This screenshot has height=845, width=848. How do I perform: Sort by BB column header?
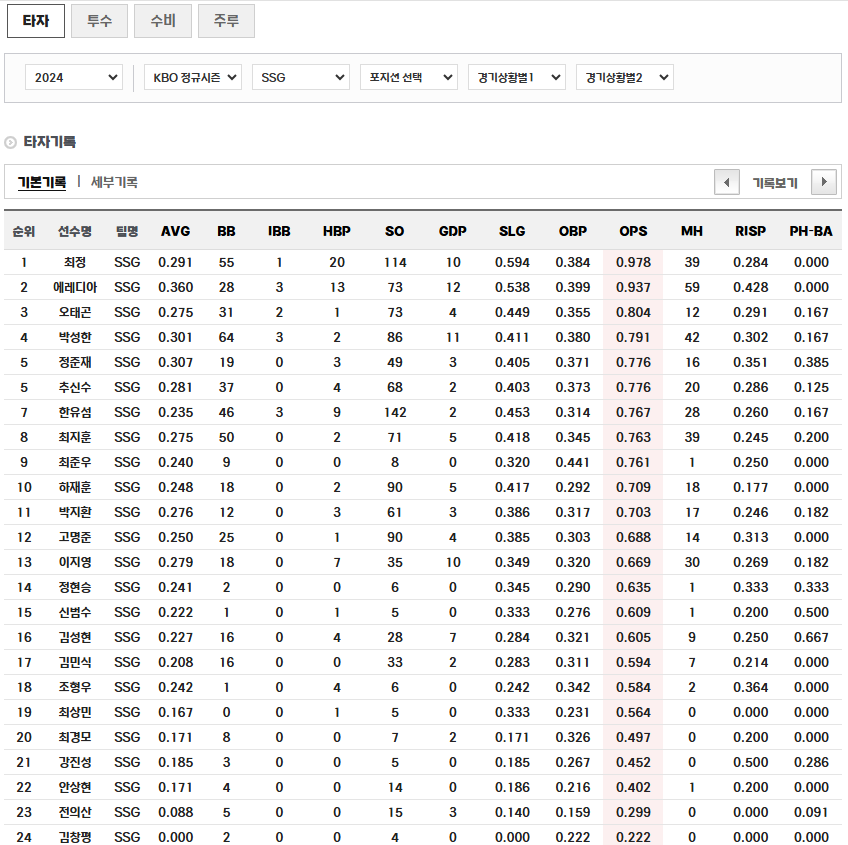point(226,232)
